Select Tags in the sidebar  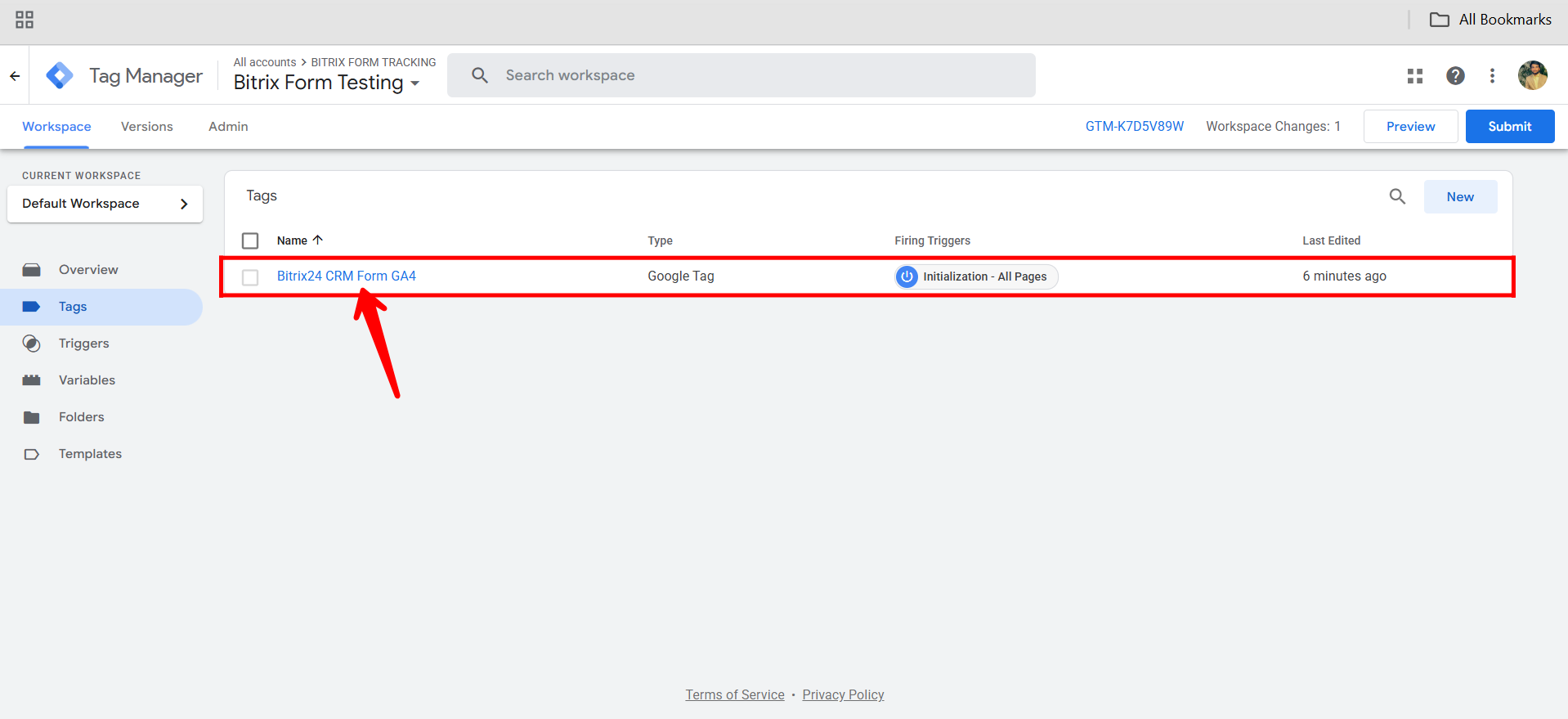[101, 307]
